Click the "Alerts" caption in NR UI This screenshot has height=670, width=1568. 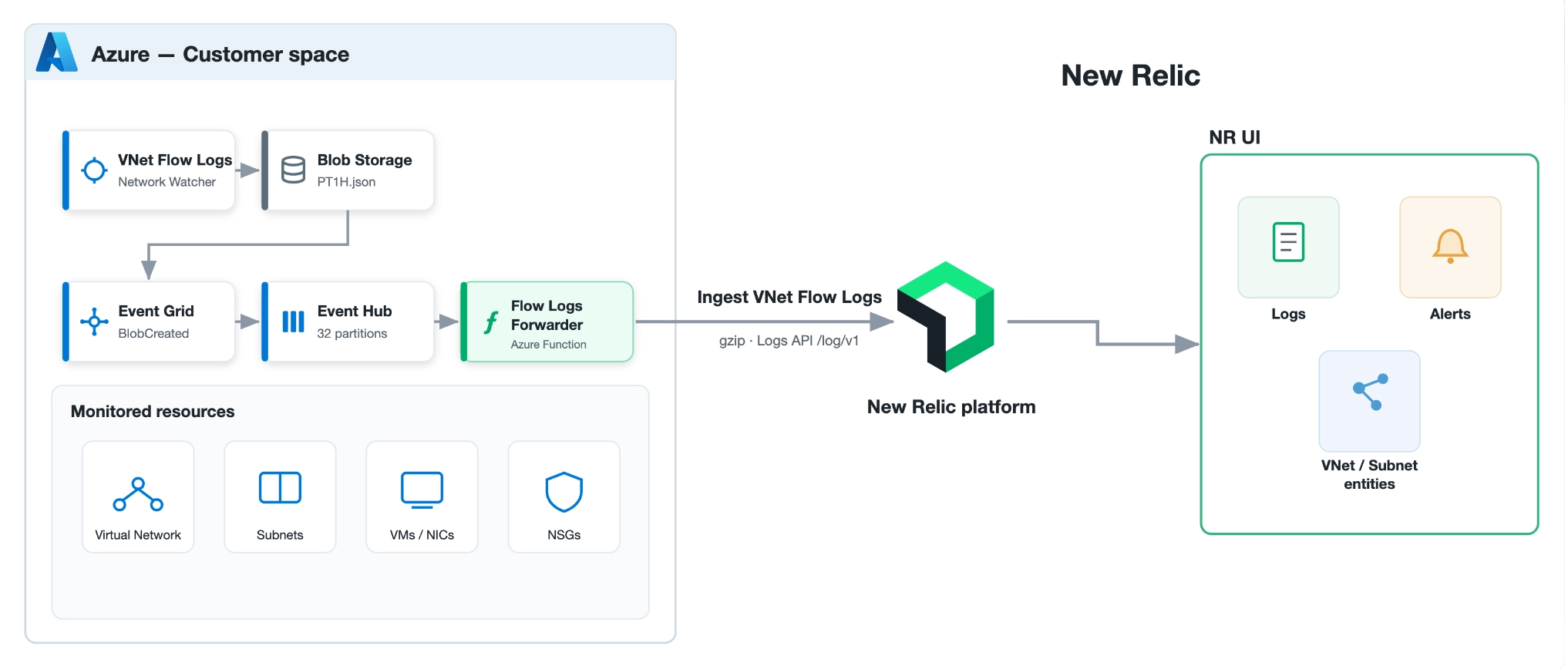[x=1450, y=314]
